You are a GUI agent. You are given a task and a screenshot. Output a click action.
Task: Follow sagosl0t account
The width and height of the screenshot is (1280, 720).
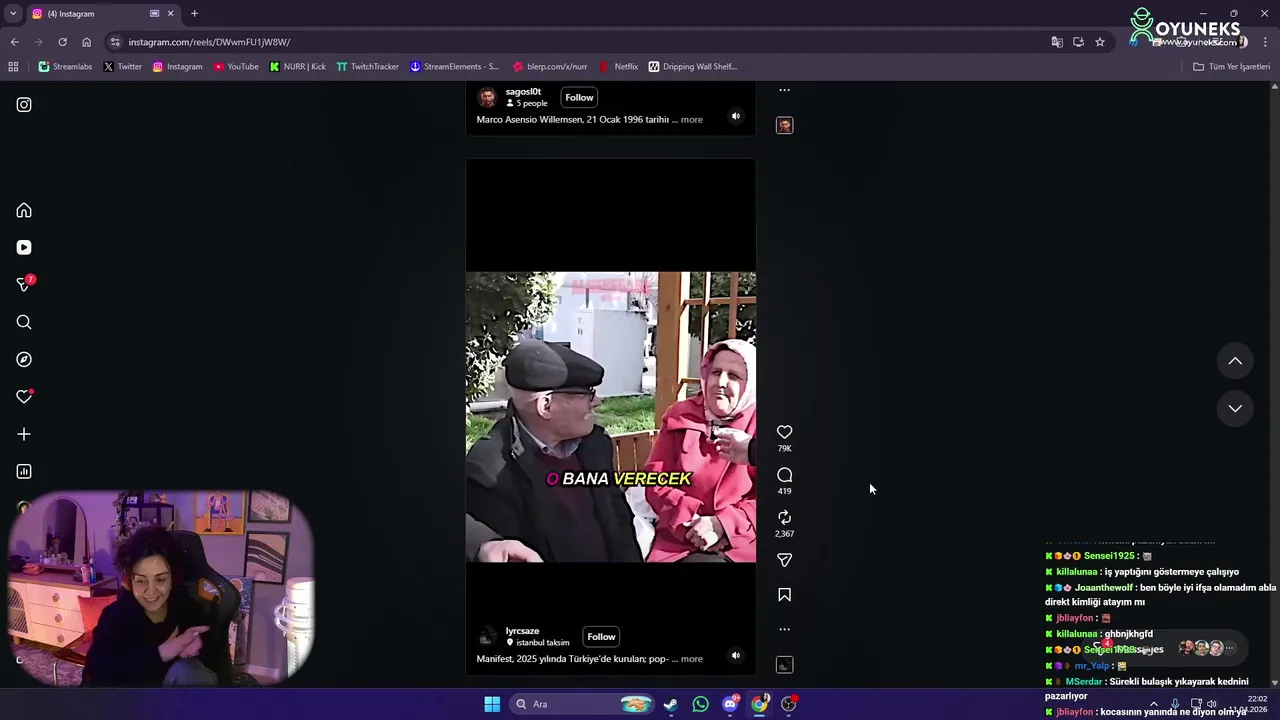point(579,97)
